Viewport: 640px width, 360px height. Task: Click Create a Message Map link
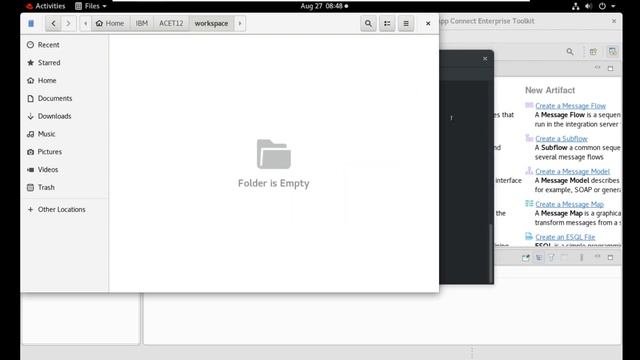tap(569, 204)
